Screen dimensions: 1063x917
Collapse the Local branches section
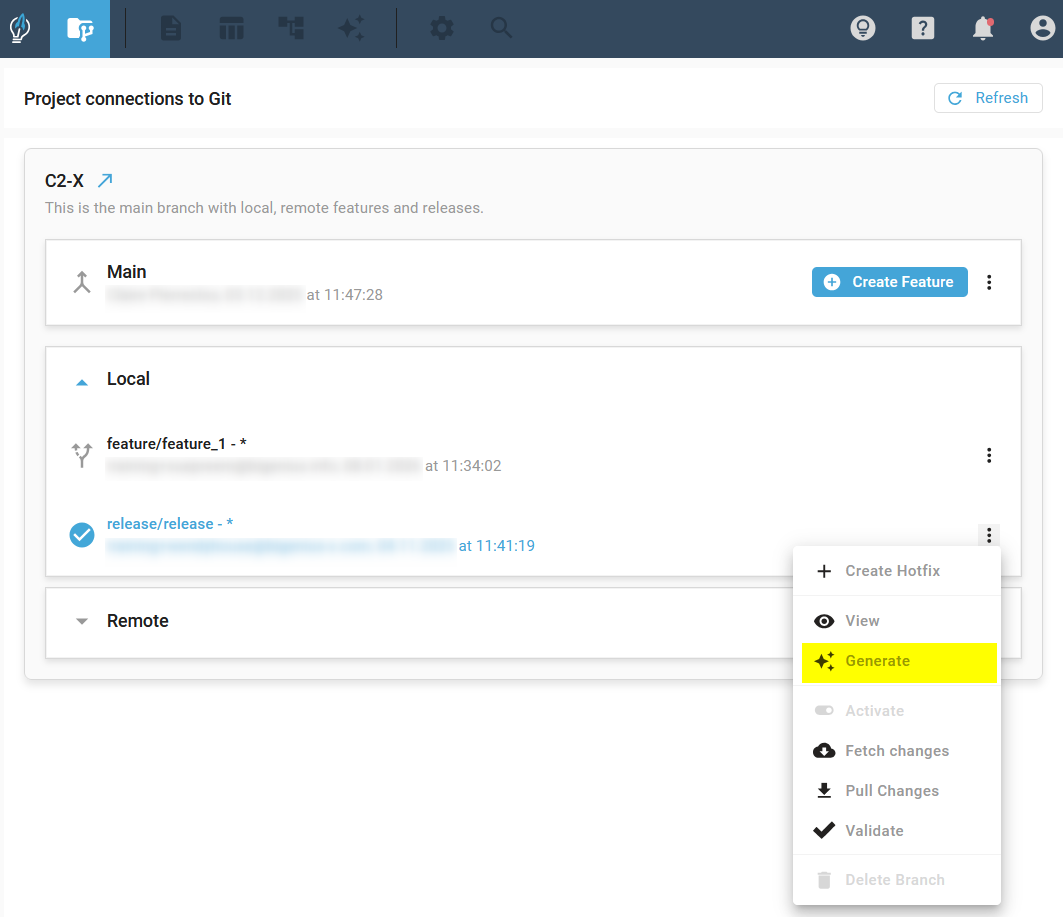click(x=82, y=381)
